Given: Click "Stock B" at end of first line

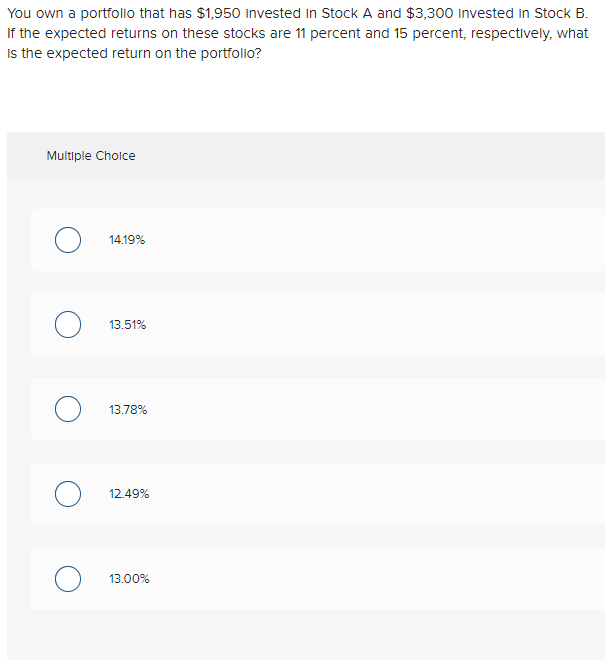Looking at the screenshot, I should point(559,15).
